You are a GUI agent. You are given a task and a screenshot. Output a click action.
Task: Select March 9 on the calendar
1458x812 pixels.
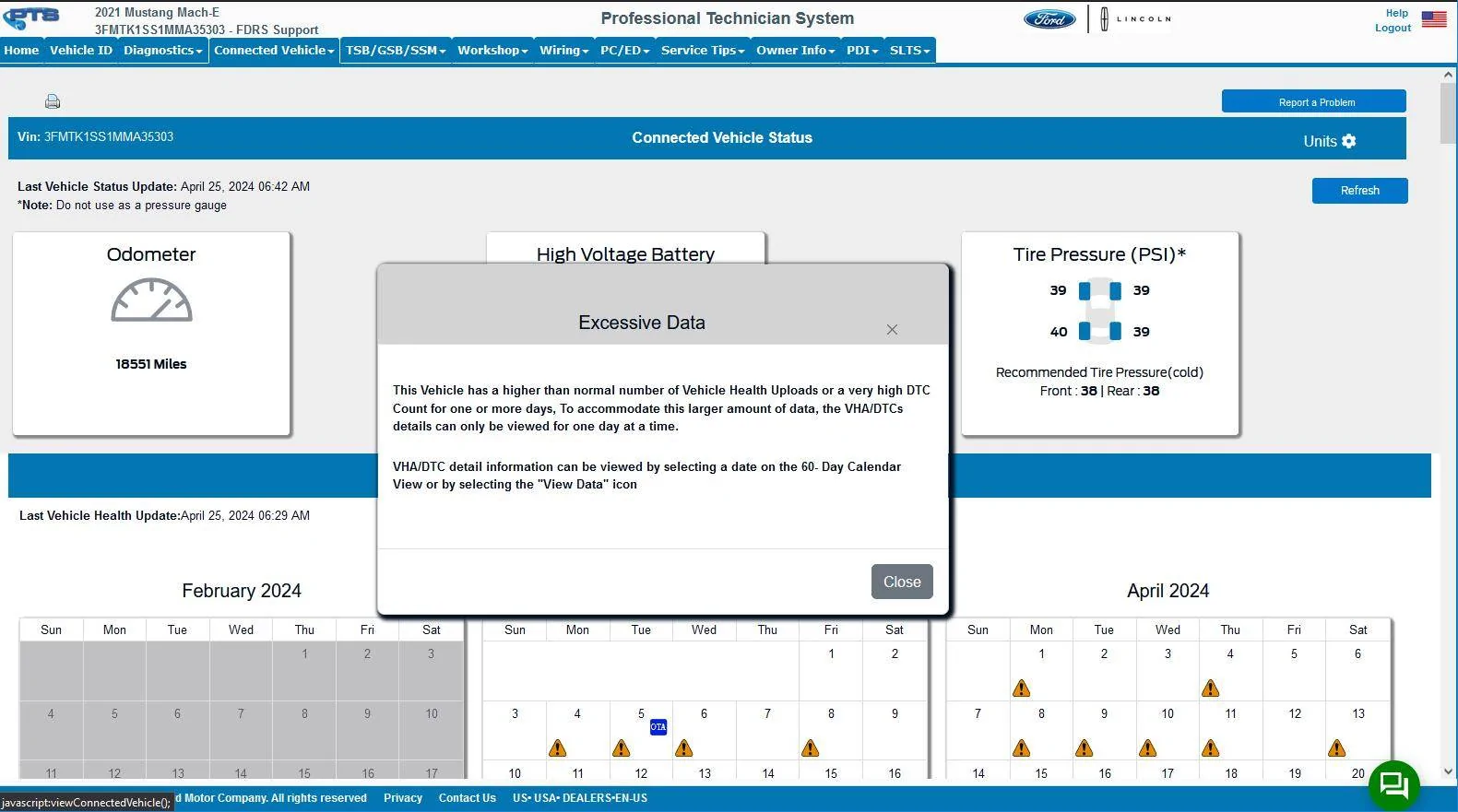(895, 731)
